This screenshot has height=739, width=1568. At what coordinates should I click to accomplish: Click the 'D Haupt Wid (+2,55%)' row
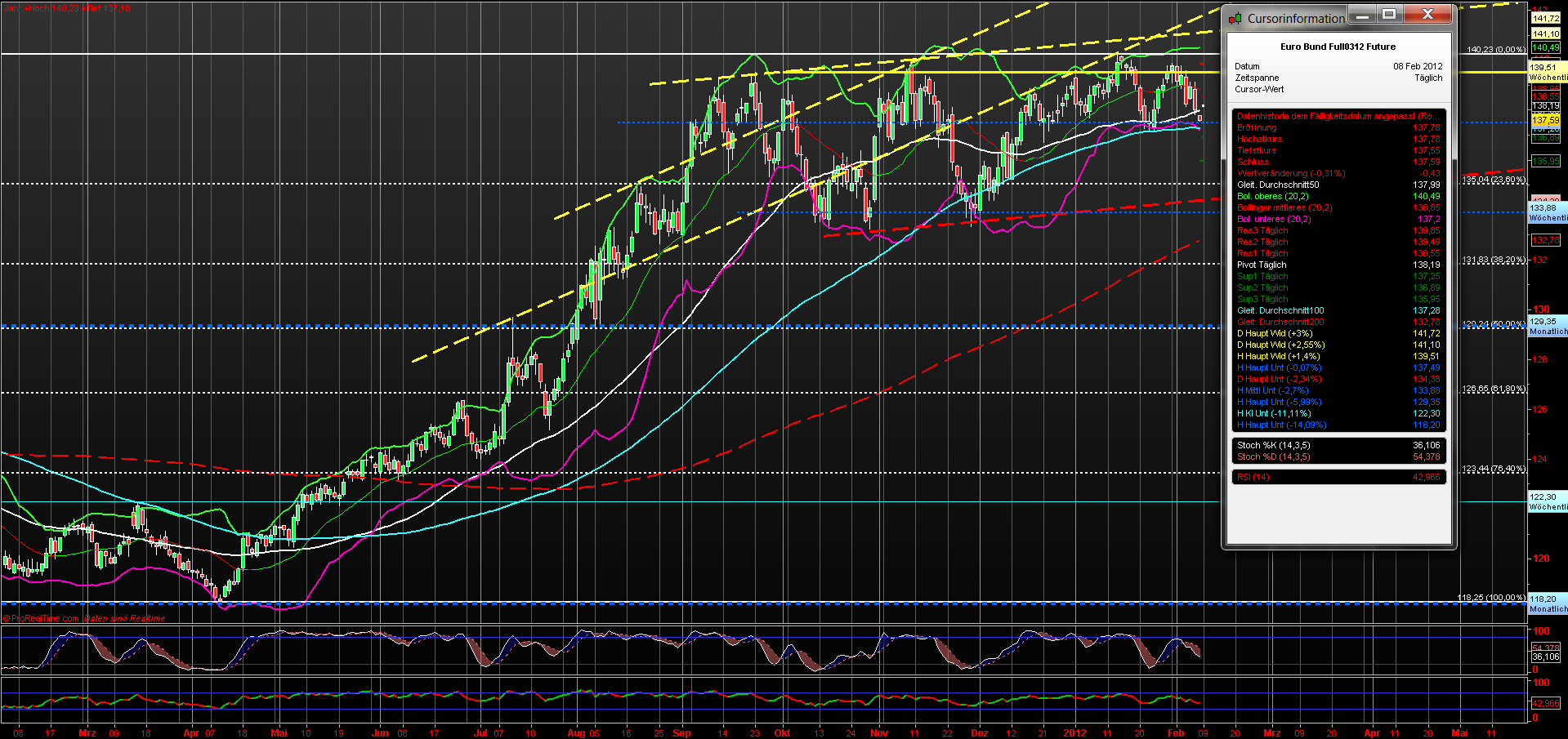[x=1338, y=345]
